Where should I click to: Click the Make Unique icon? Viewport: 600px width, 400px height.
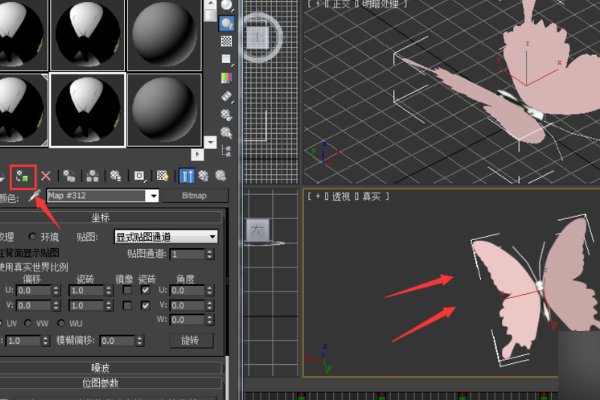pyautogui.click(x=92, y=176)
